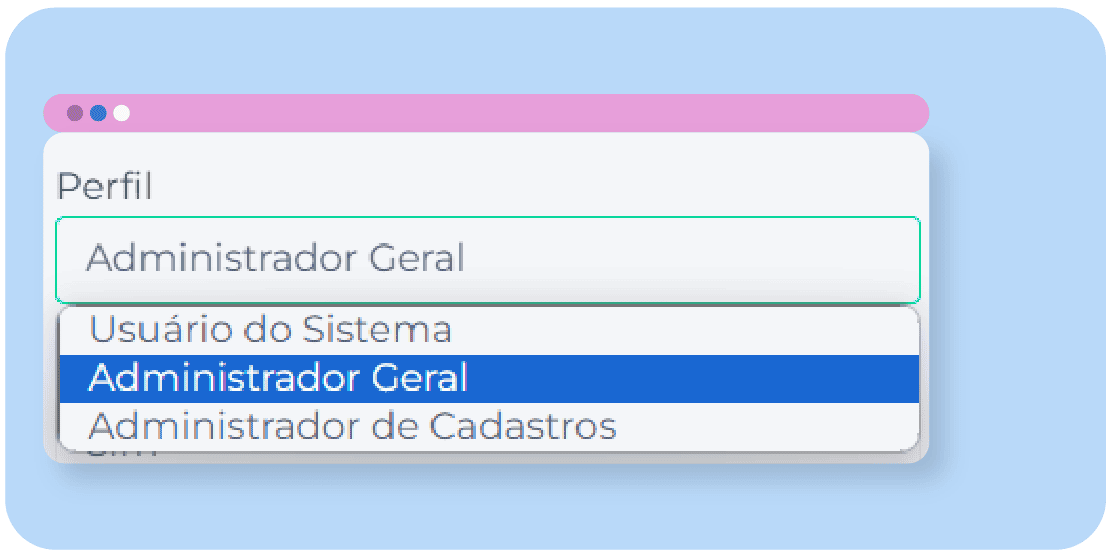Click the blue dot in the title bar
This screenshot has height=557, width=1112.
(x=98, y=113)
